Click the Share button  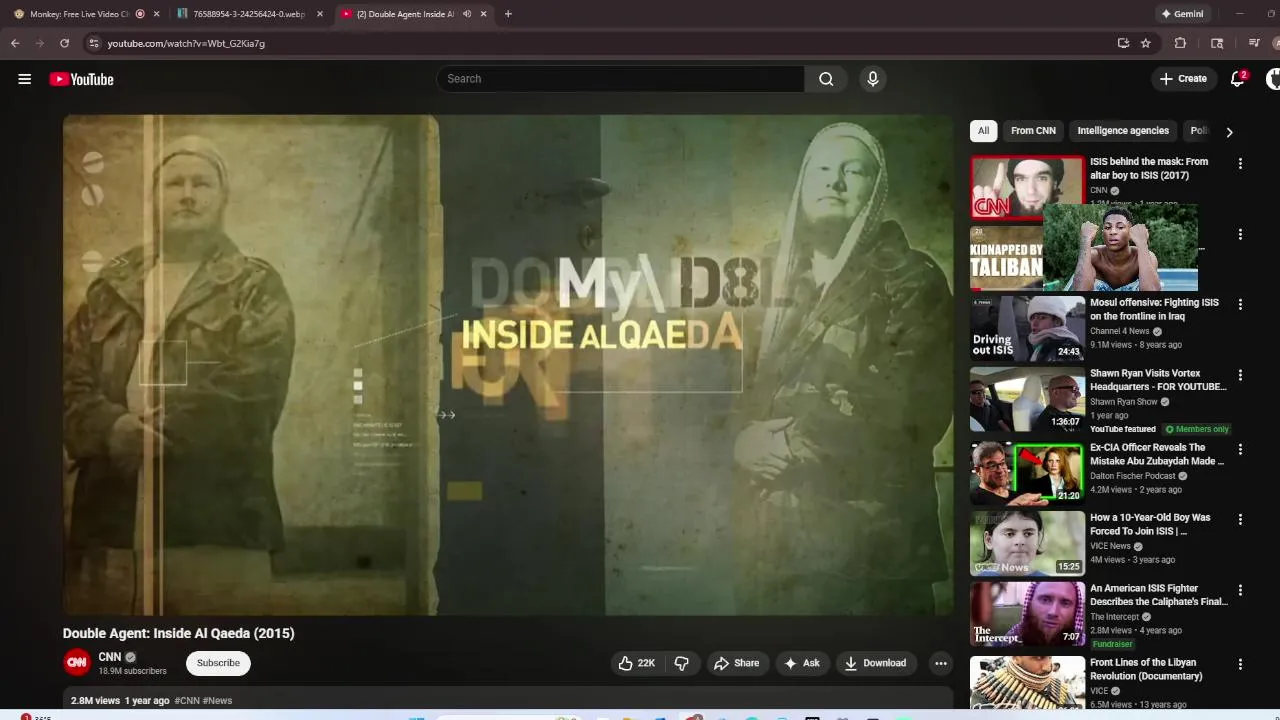736,663
